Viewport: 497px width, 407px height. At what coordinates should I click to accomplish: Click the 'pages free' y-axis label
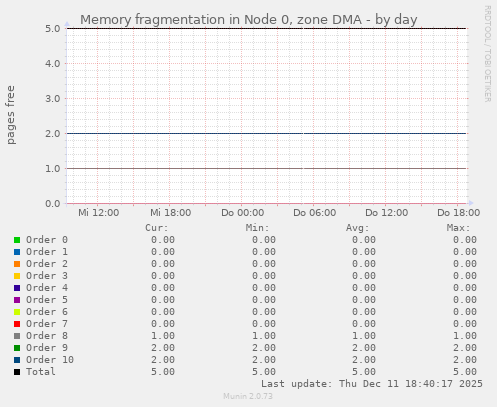pyautogui.click(x=11, y=115)
